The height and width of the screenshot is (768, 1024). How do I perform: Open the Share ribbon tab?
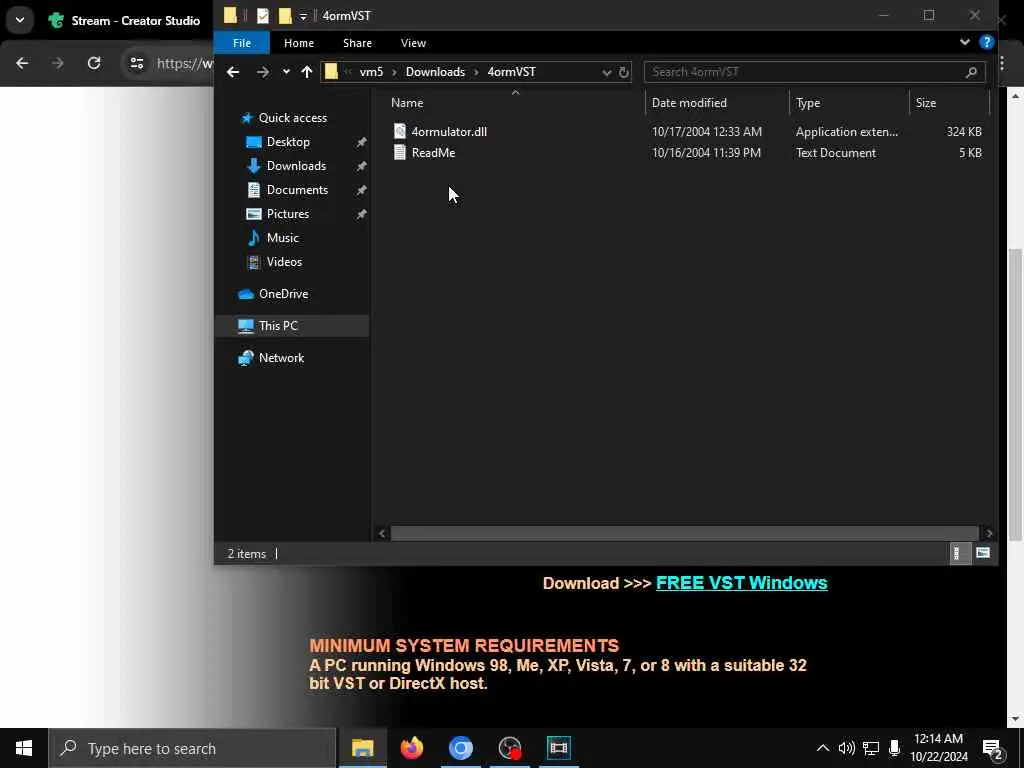357,43
